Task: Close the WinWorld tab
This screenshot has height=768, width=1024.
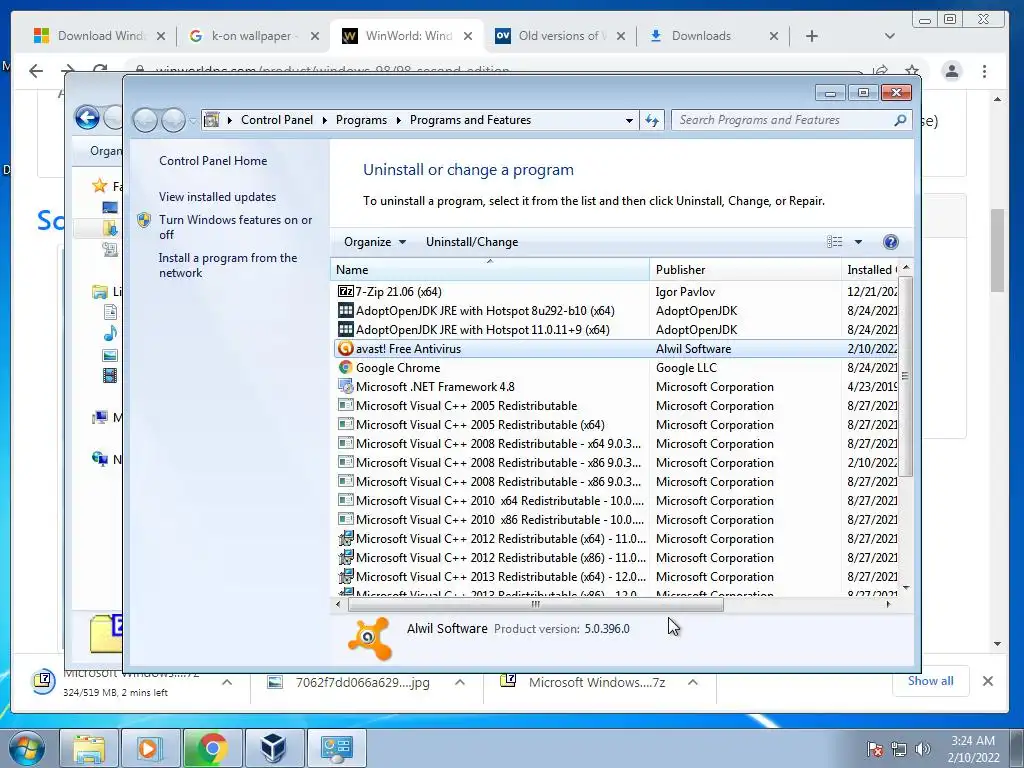Action: (468, 36)
